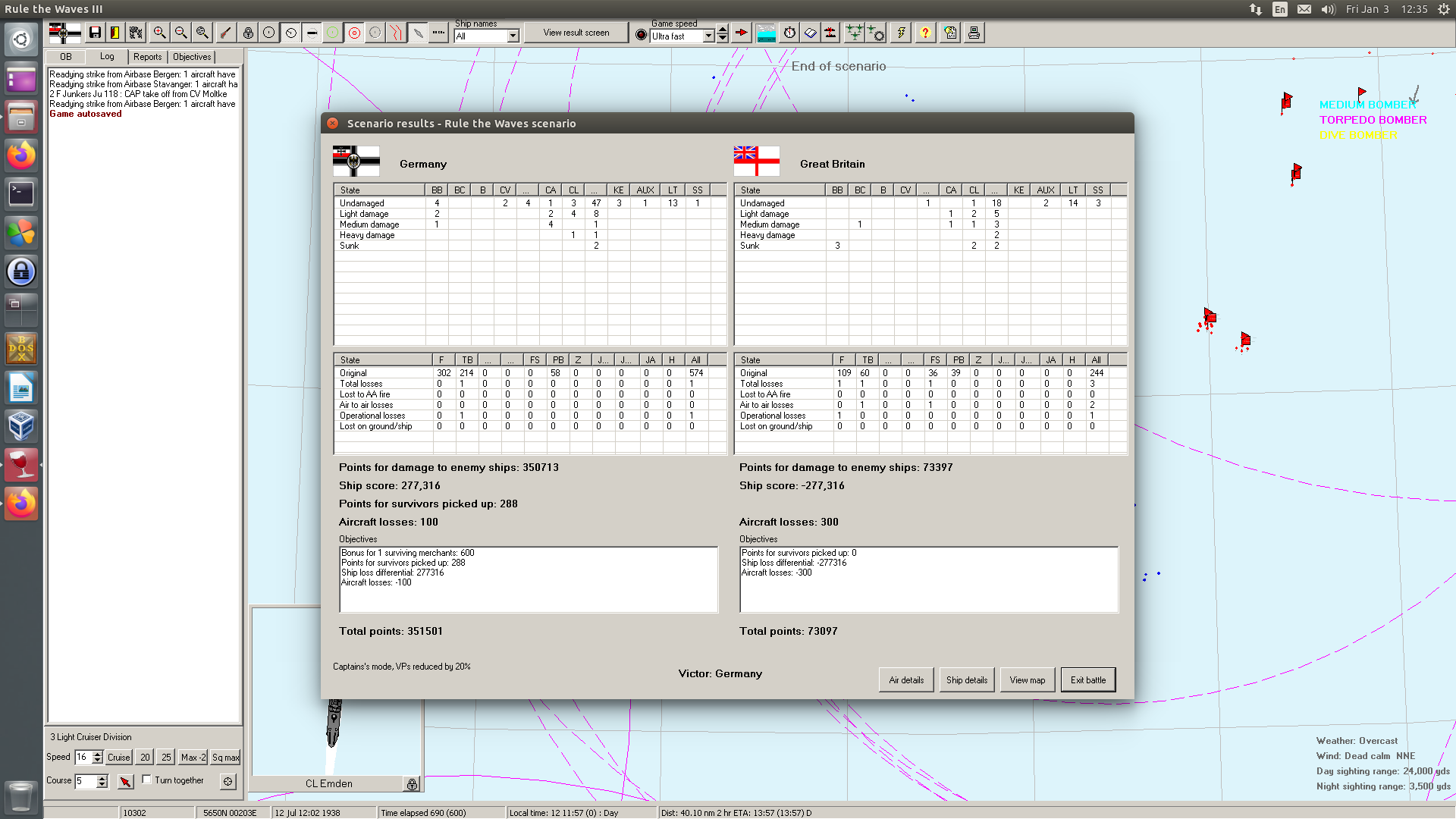Toggle the lock icon on CL Emden panel
1456x819 pixels.
(x=412, y=784)
